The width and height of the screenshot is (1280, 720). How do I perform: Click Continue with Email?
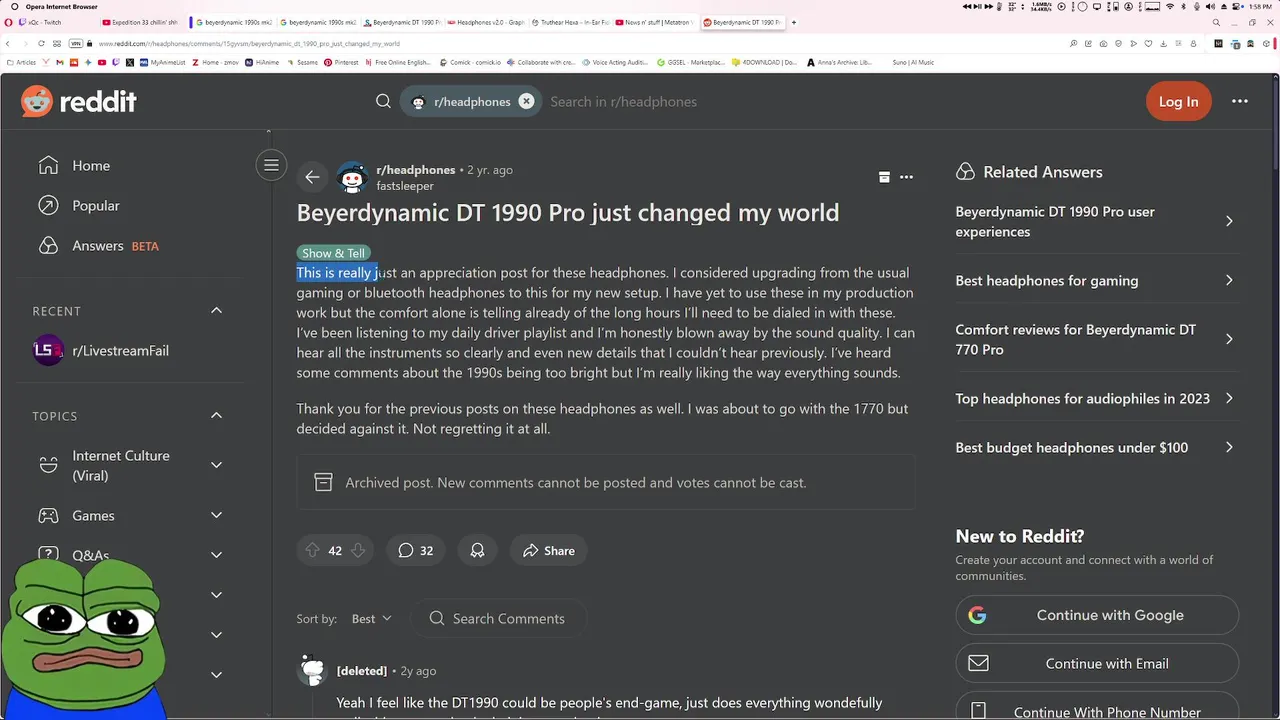1097,663
